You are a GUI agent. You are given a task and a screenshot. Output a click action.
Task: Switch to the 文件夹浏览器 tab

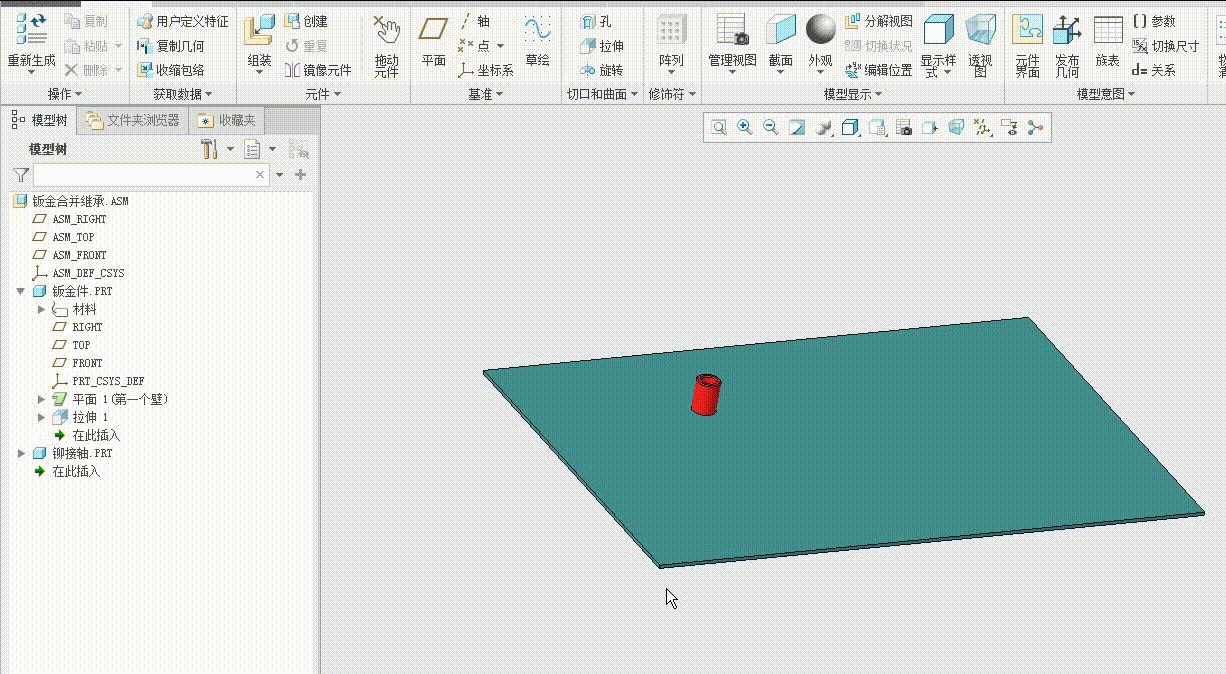133,120
